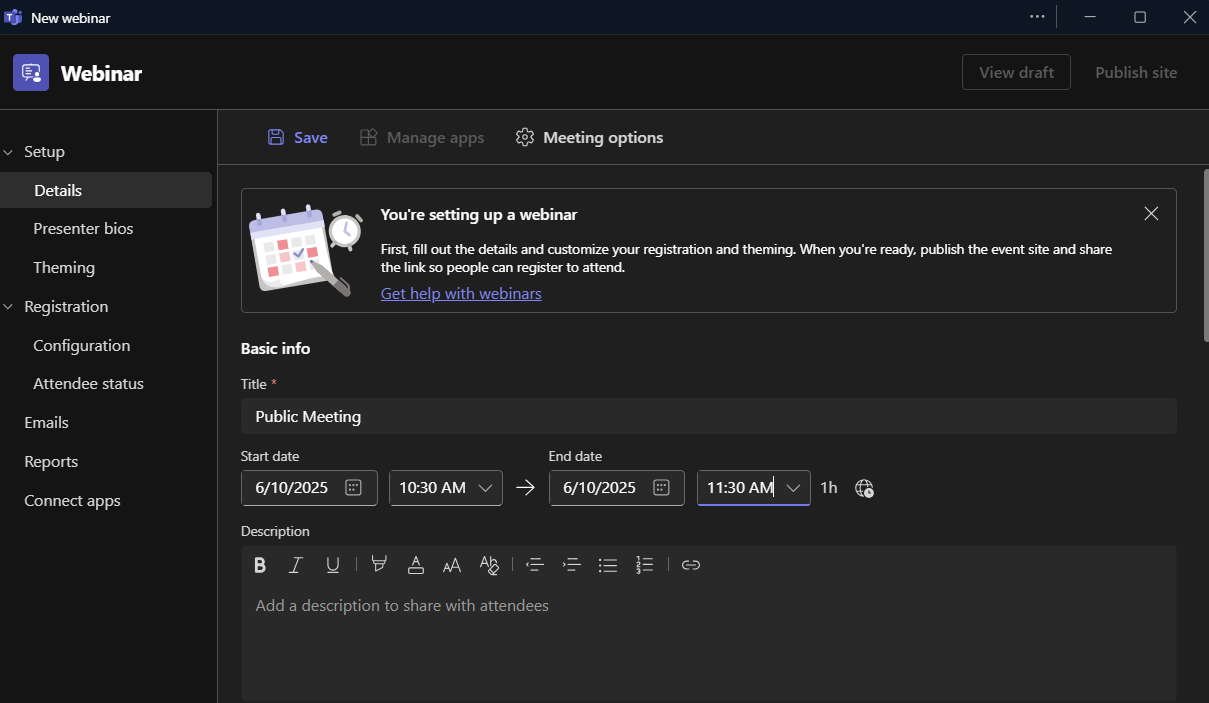Select the font color icon
The image size is (1209, 703).
coord(416,565)
